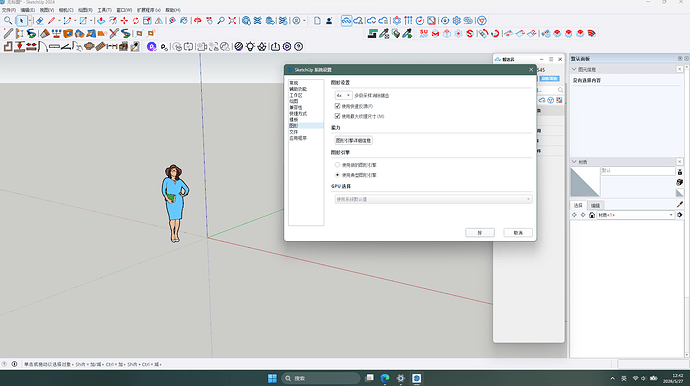This screenshot has height=386, width=690.
Task: Open the GPU 选择 dropdown
Action: point(433,199)
